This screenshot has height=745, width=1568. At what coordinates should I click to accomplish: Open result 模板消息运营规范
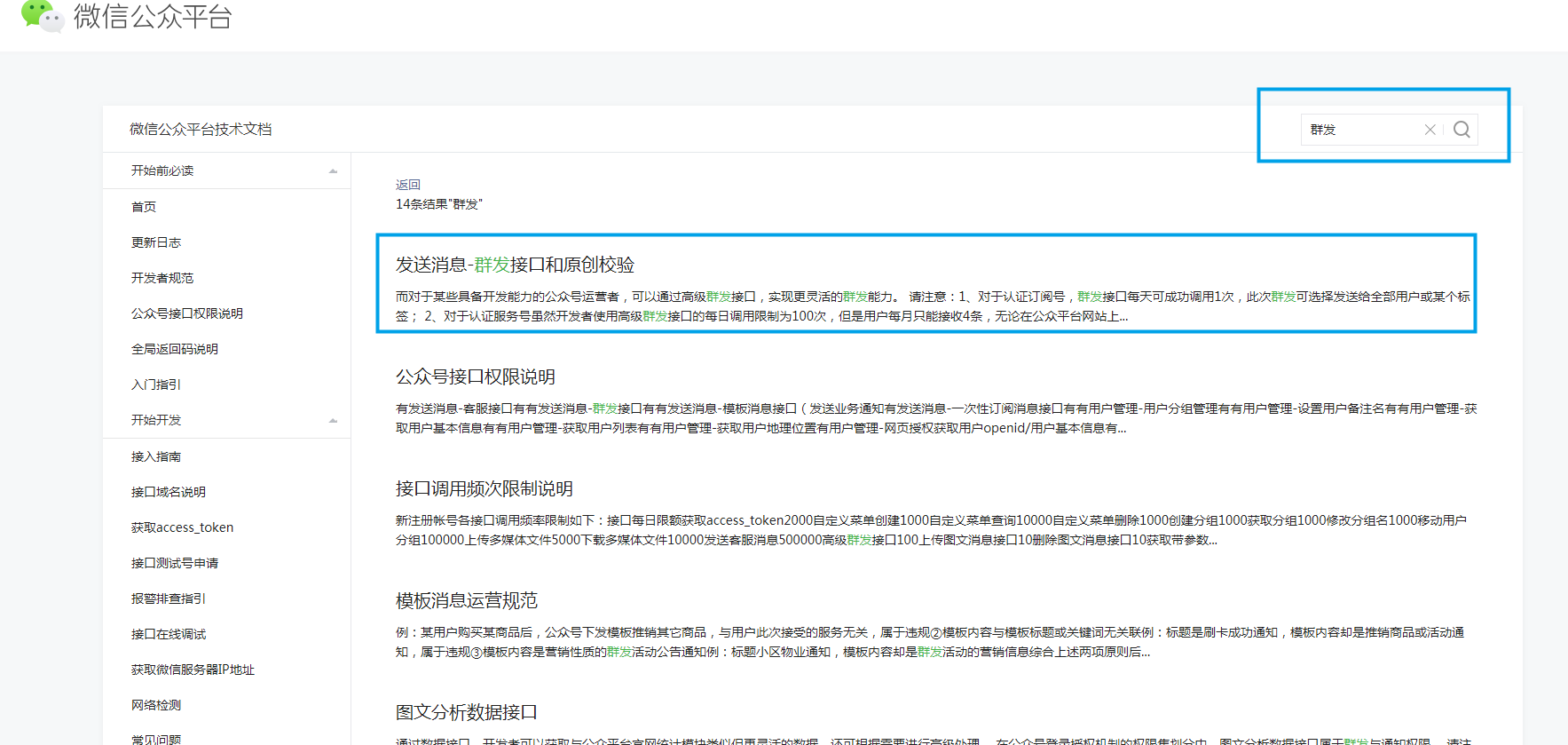pos(467,600)
